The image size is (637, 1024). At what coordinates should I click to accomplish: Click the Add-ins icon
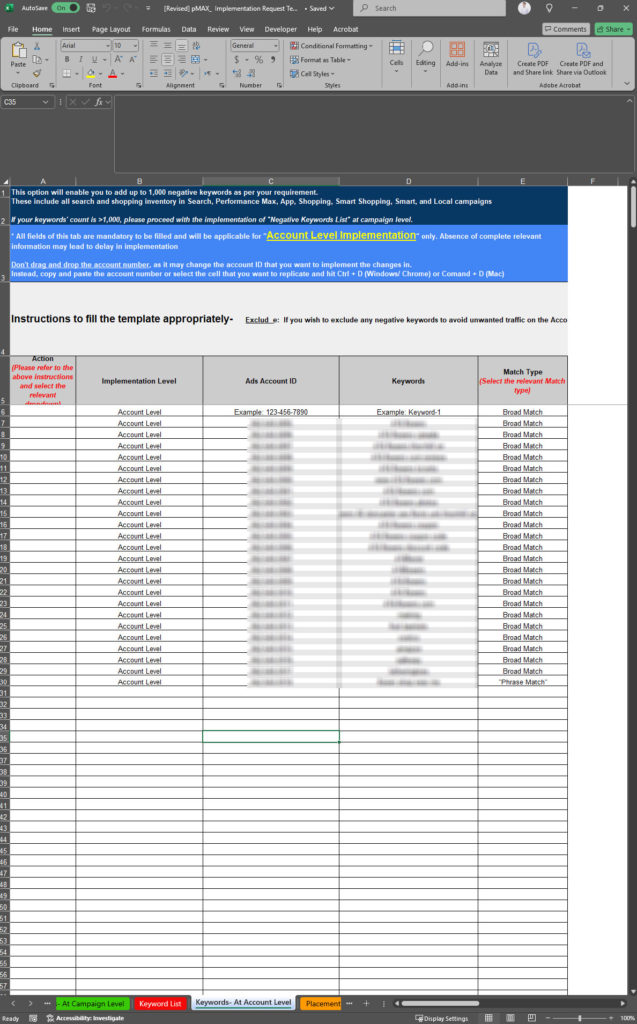pos(457,57)
